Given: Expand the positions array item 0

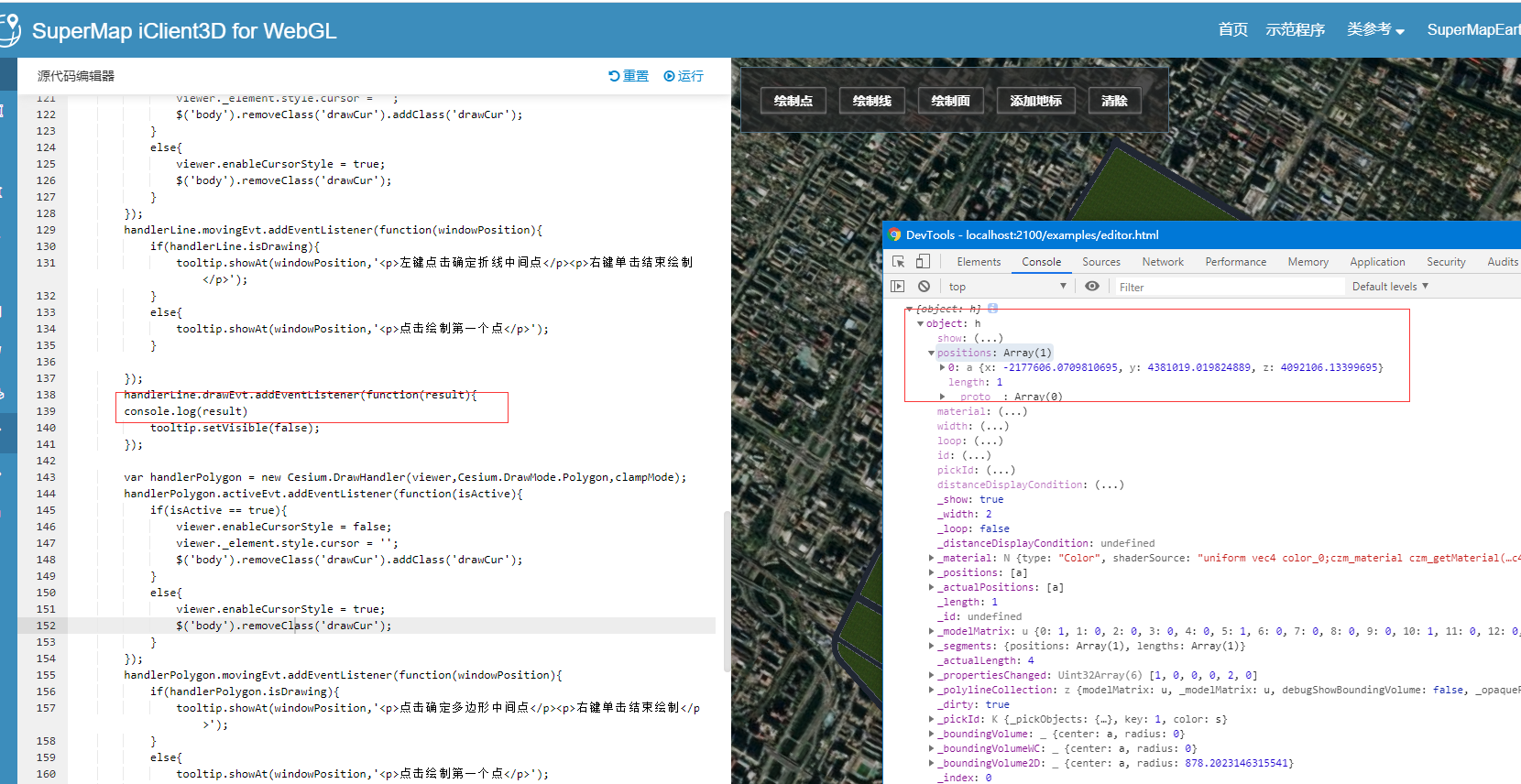Looking at the screenshot, I should (x=942, y=367).
